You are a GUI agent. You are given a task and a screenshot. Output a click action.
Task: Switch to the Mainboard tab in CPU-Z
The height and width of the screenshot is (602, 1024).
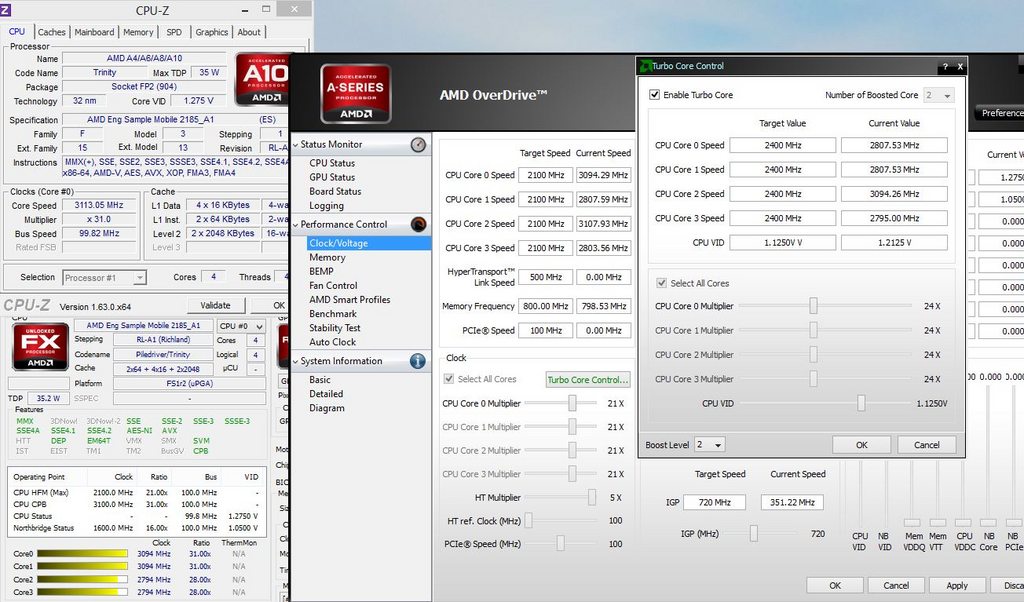click(94, 32)
